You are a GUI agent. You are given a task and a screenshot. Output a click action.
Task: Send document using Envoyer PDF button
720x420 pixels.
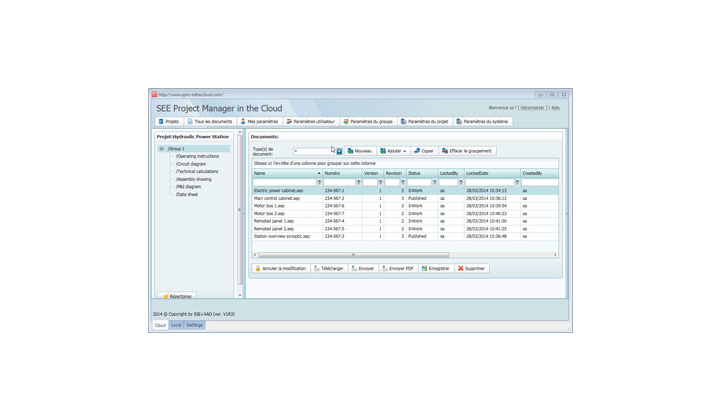[398, 268]
